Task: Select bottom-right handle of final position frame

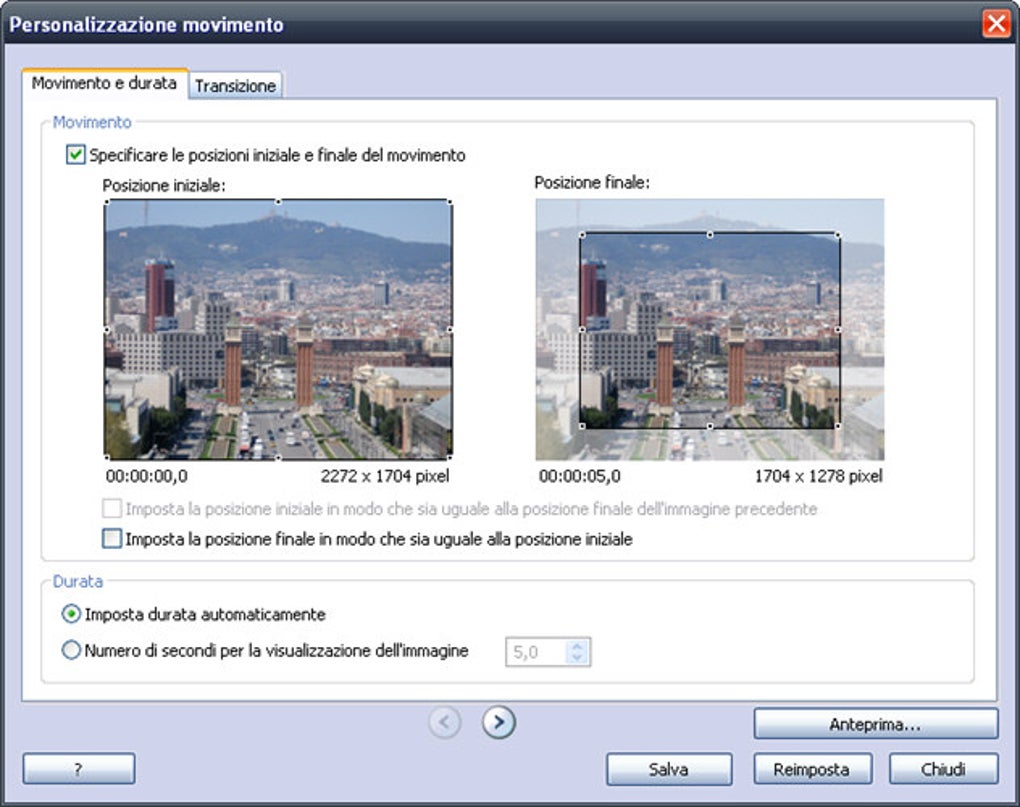Action: 838,427
